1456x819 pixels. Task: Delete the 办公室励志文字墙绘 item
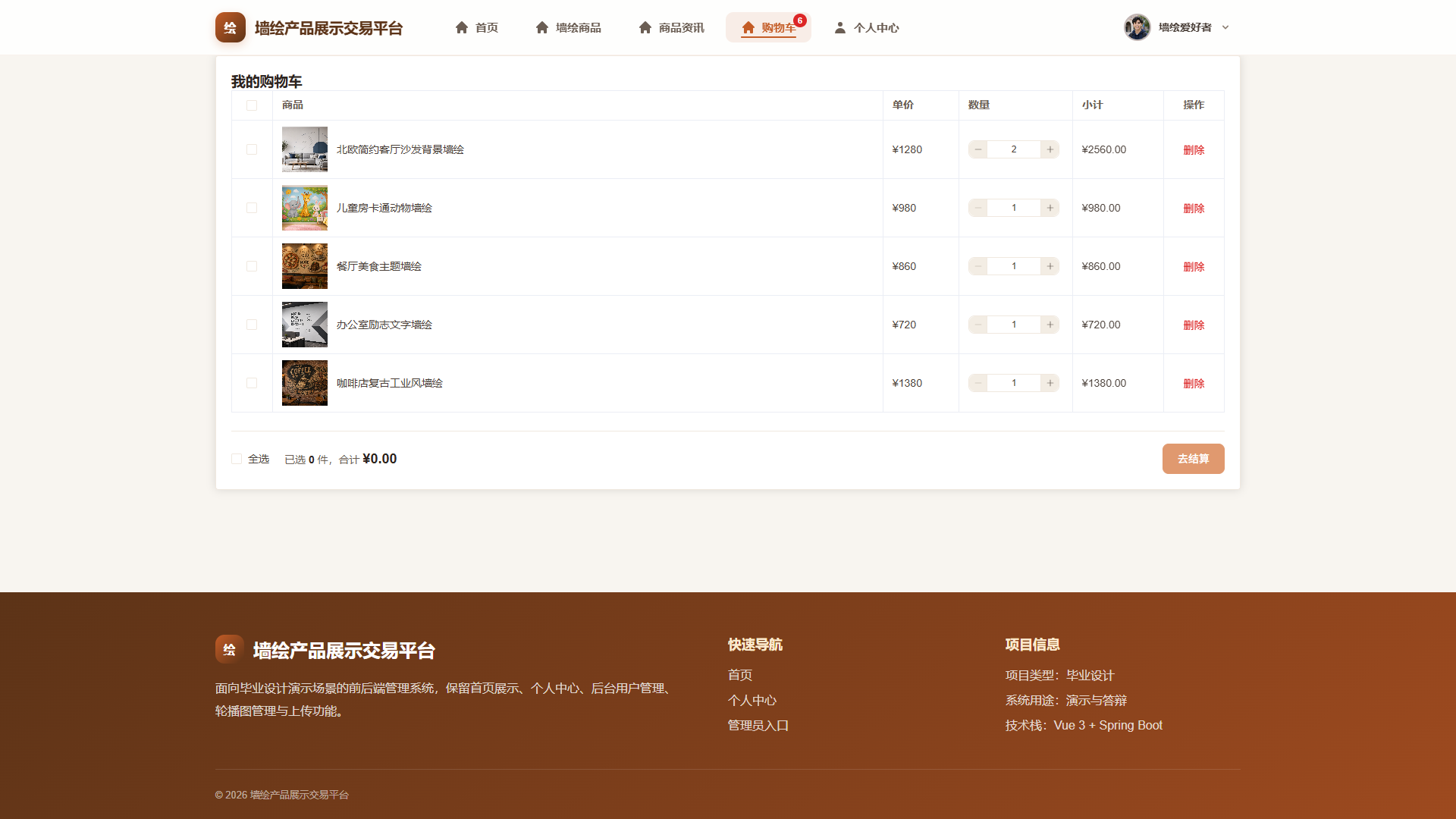(x=1194, y=325)
